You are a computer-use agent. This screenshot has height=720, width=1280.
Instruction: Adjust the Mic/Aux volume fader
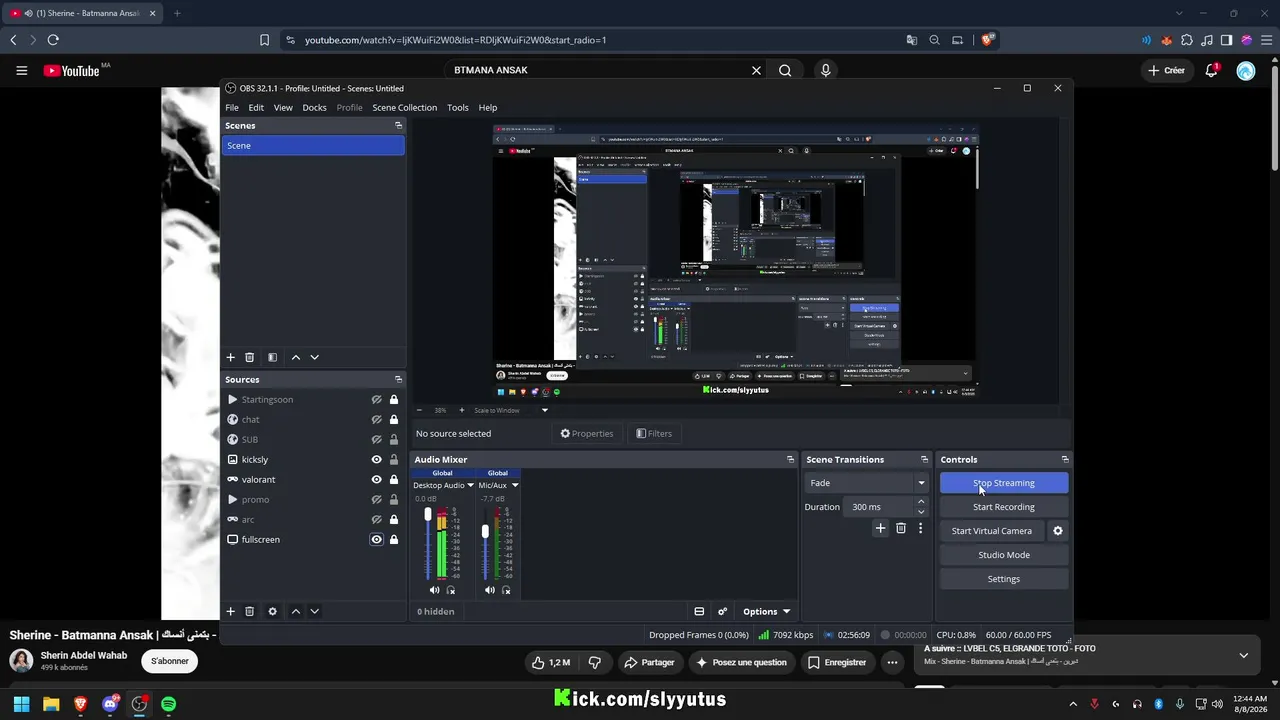pyautogui.click(x=485, y=531)
